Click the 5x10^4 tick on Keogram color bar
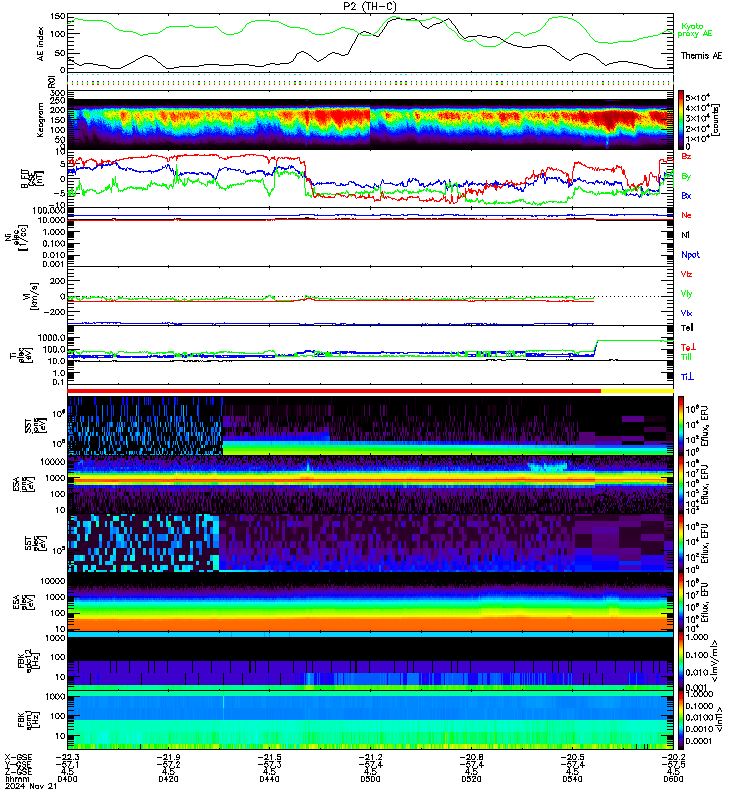The image size is (750, 800). point(697,98)
